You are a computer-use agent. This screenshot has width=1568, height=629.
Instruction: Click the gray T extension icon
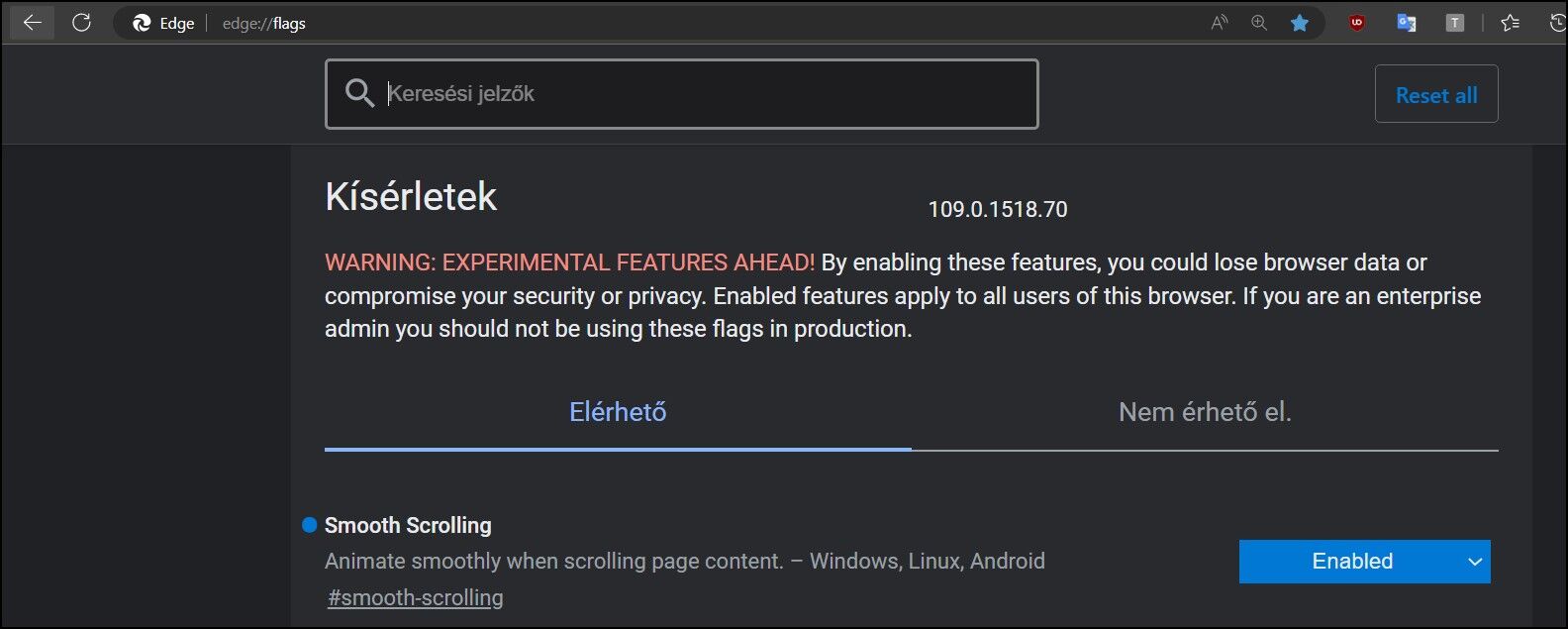pos(1454,23)
